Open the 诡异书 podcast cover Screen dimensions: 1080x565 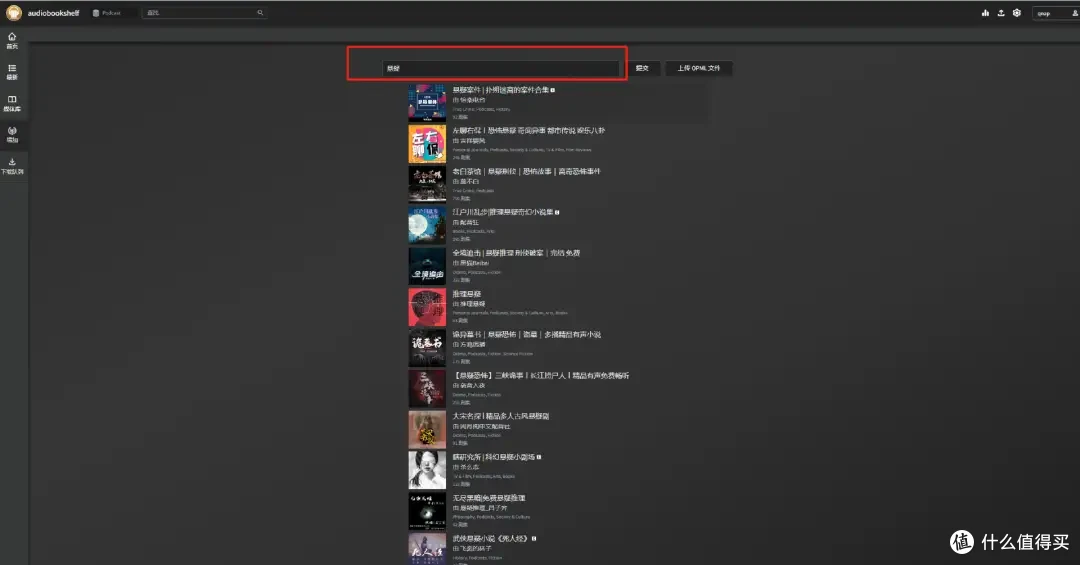(x=427, y=347)
